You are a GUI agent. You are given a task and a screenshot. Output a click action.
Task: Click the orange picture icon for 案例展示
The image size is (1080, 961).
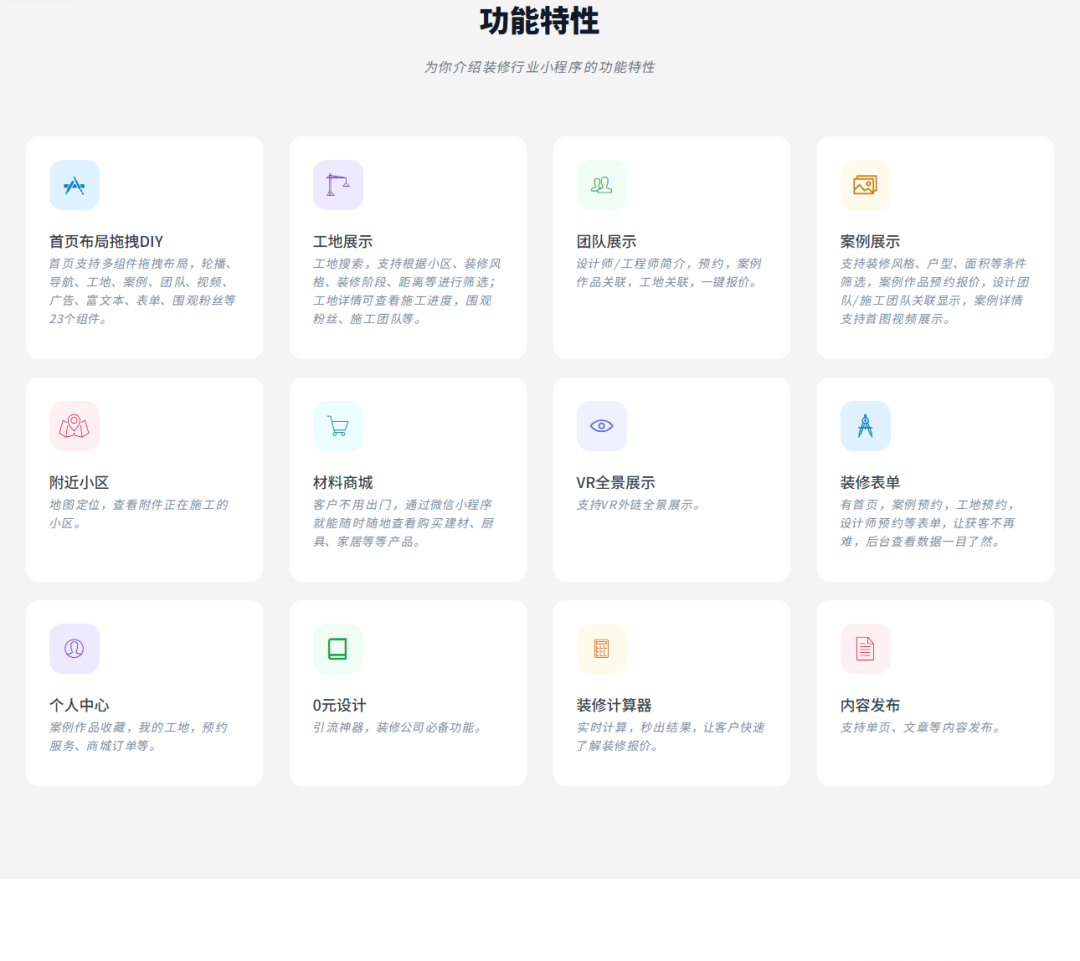coord(866,185)
